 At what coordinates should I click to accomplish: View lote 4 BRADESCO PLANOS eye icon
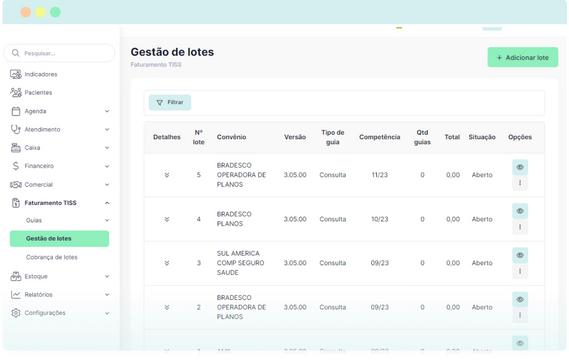(520, 211)
